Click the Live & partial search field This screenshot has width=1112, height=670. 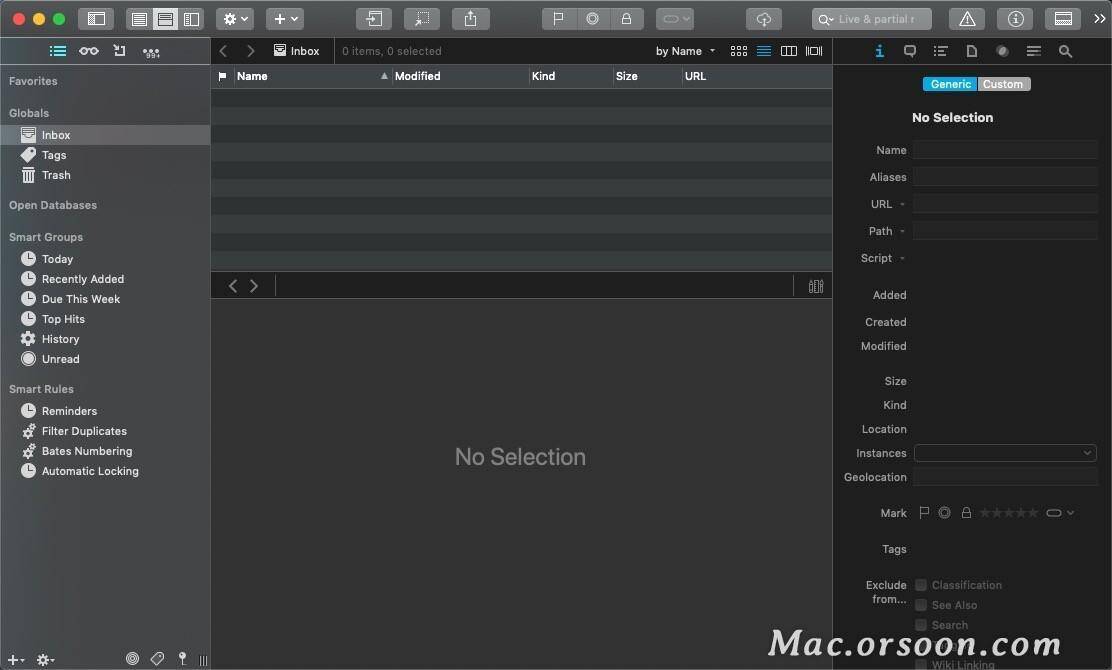(872, 19)
